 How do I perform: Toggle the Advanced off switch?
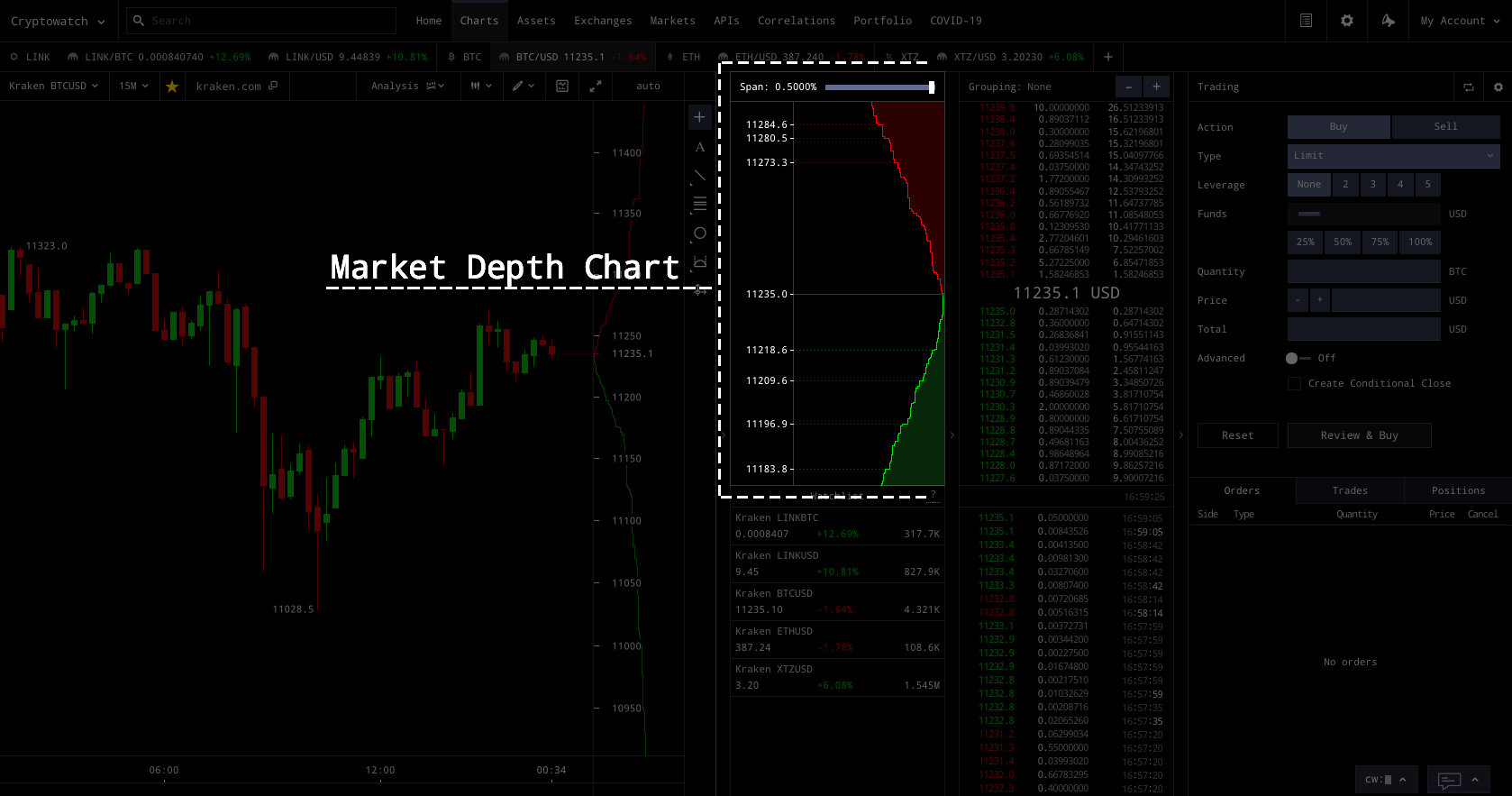1298,358
